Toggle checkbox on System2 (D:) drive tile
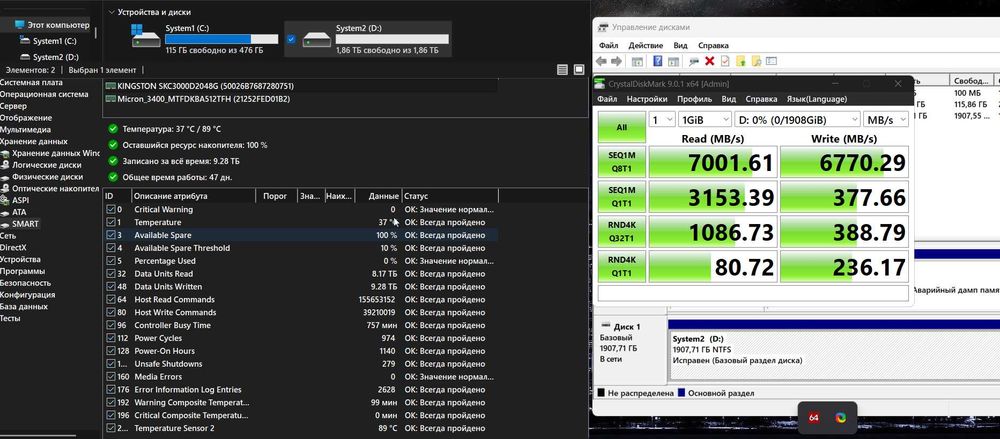The width and height of the screenshot is (1000, 439). coord(291,40)
